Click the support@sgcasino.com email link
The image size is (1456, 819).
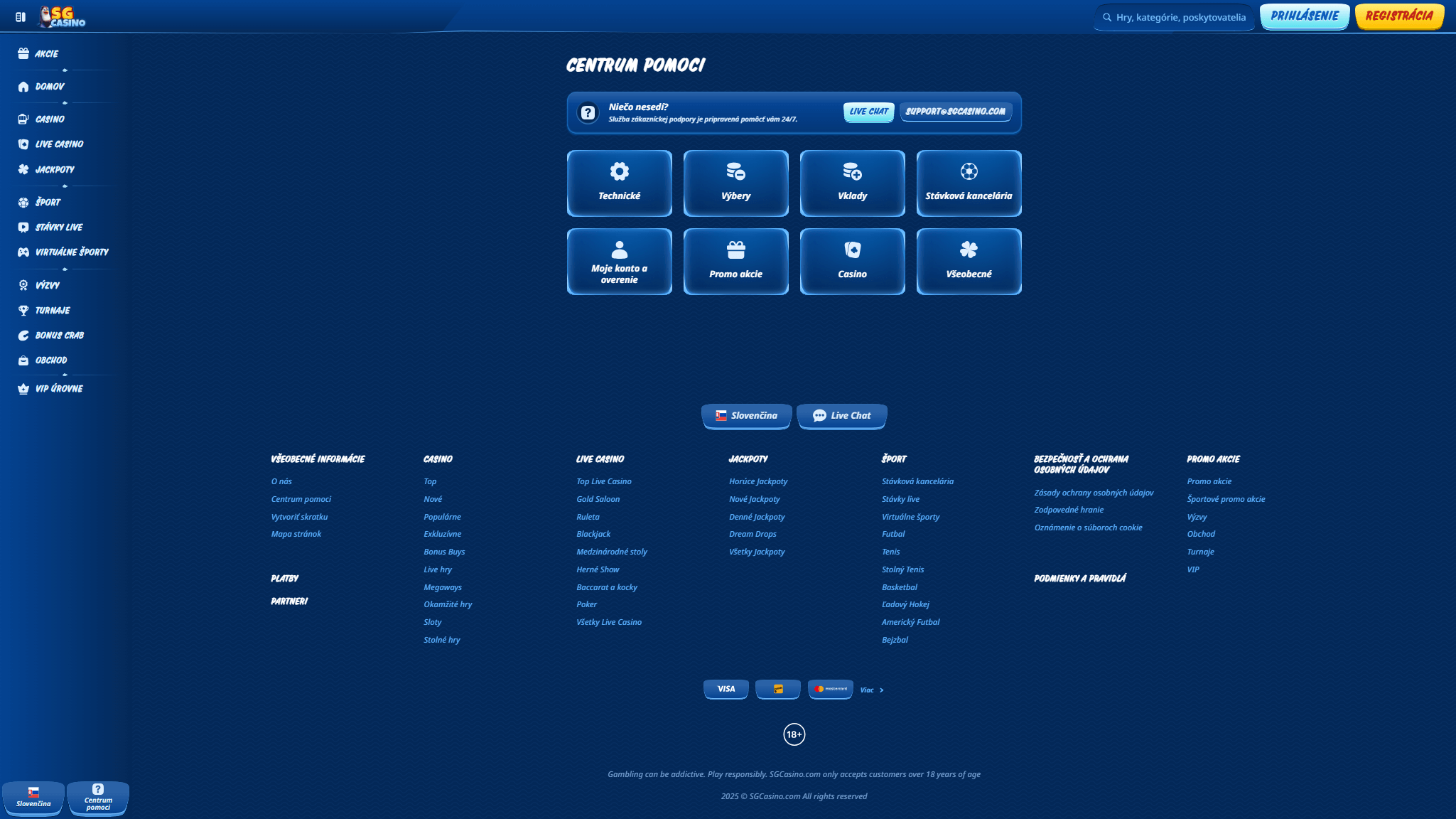click(x=955, y=112)
